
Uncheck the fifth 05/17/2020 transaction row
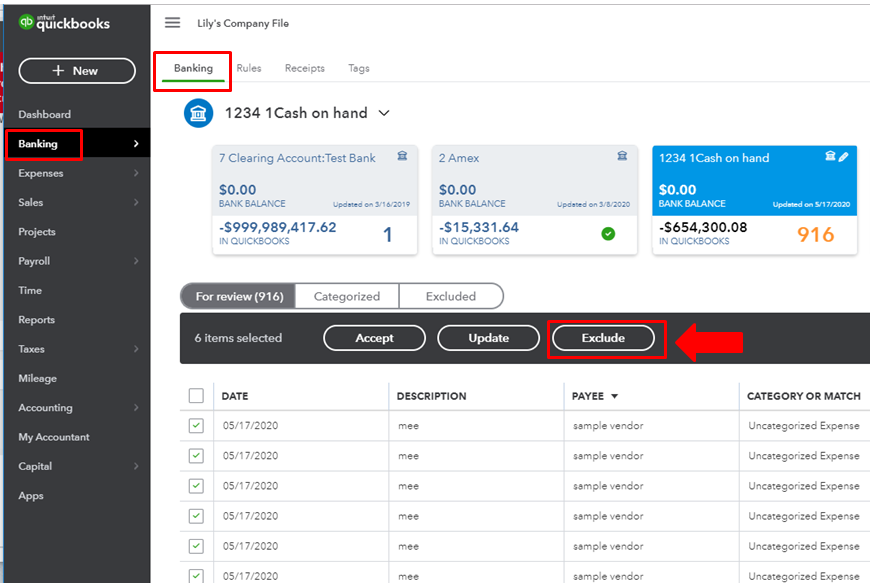[x=196, y=546]
